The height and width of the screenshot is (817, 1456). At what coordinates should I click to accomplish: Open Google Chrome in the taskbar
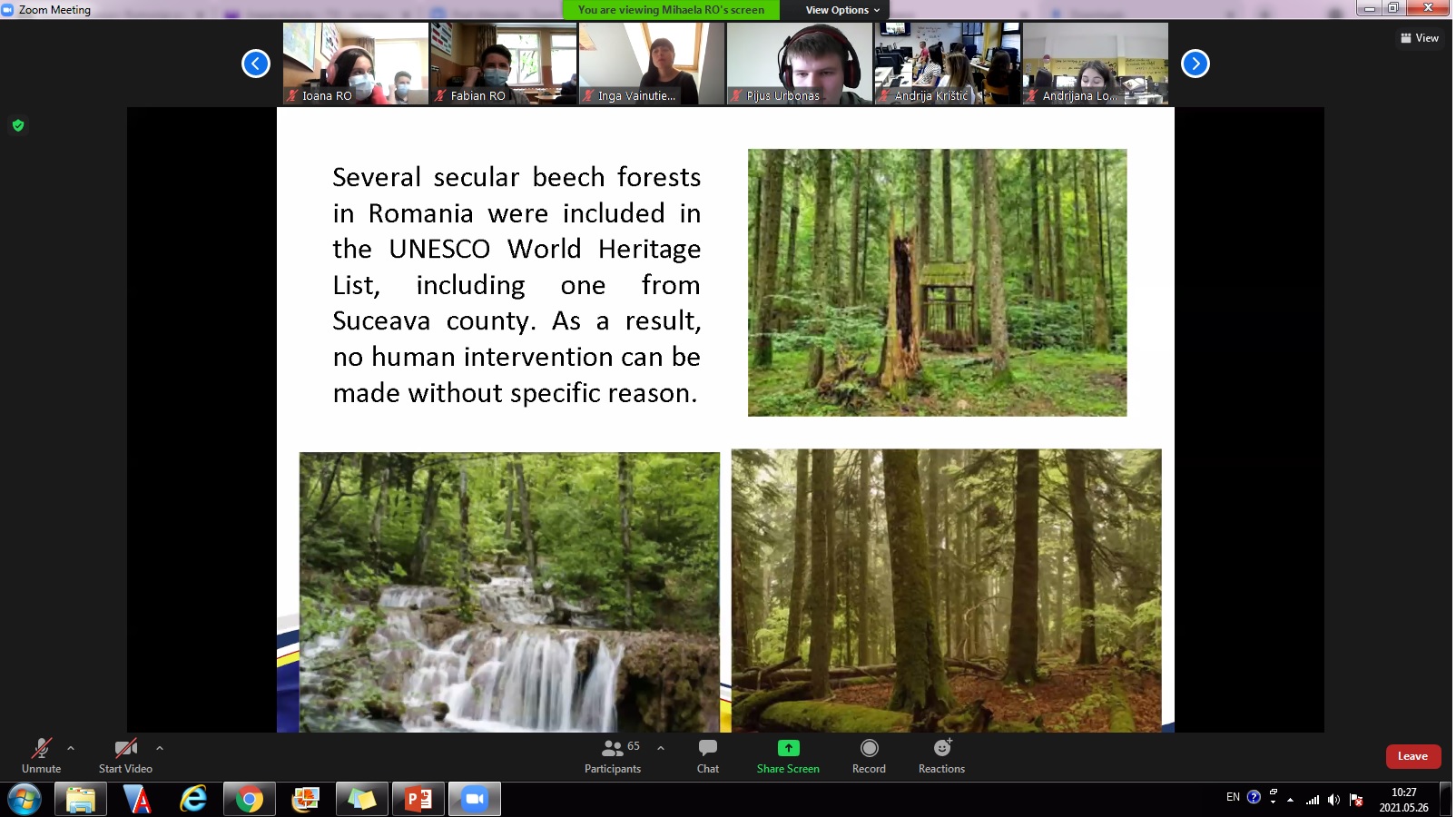(249, 799)
